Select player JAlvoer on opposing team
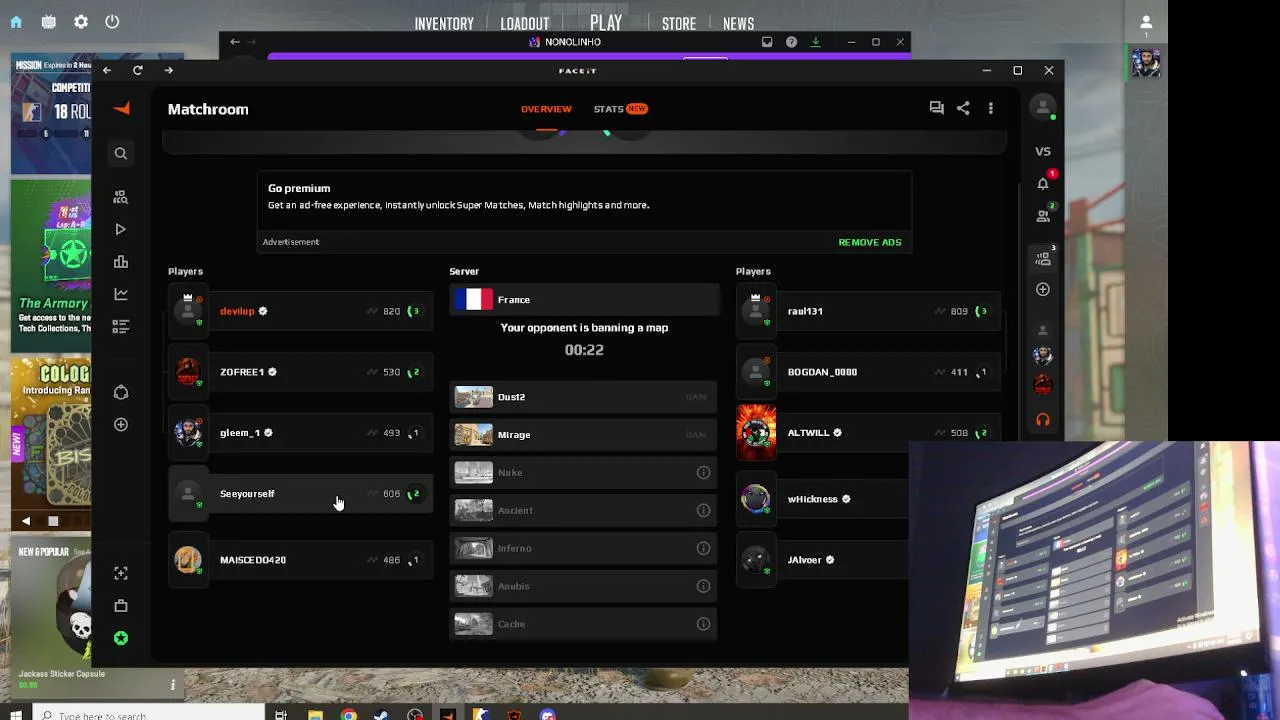The height and width of the screenshot is (720, 1280). point(822,560)
